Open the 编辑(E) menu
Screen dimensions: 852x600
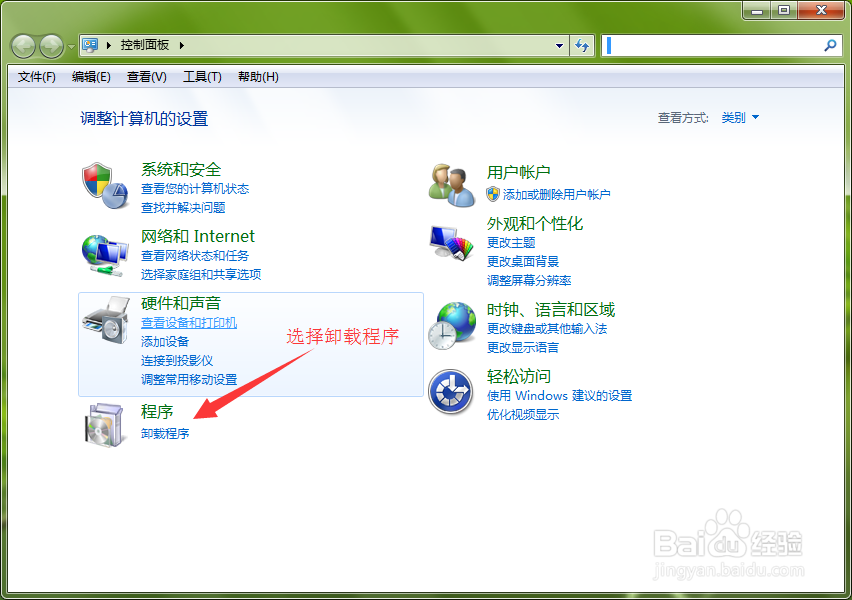tap(91, 77)
